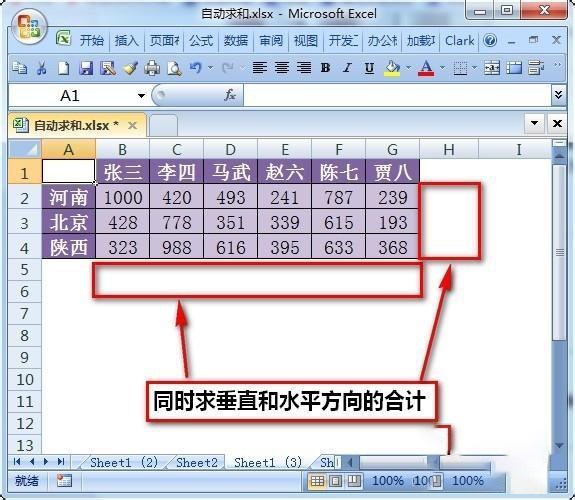Toggle Italic formatting
The height and width of the screenshot is (500, 575).
tap(347, 68)
